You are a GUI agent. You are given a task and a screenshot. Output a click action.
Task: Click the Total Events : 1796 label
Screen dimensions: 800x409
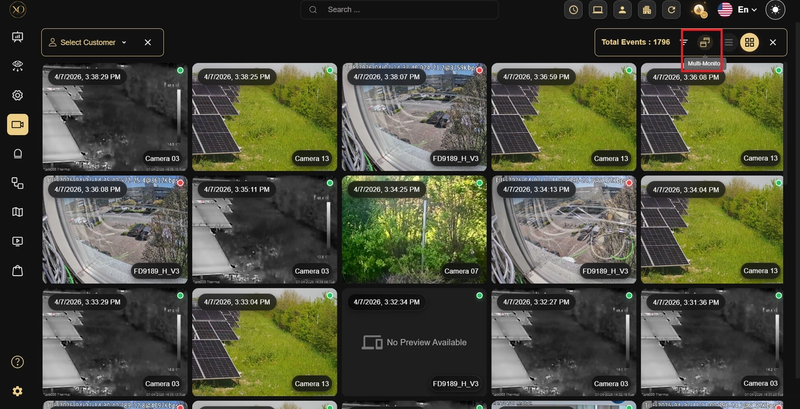pos(635,42)
